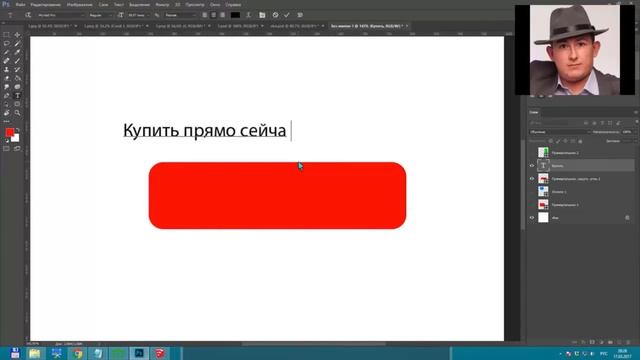Open the anti-aliasing method dropdown
This screenshot has height=360, width=640.
tap(180, 15)
